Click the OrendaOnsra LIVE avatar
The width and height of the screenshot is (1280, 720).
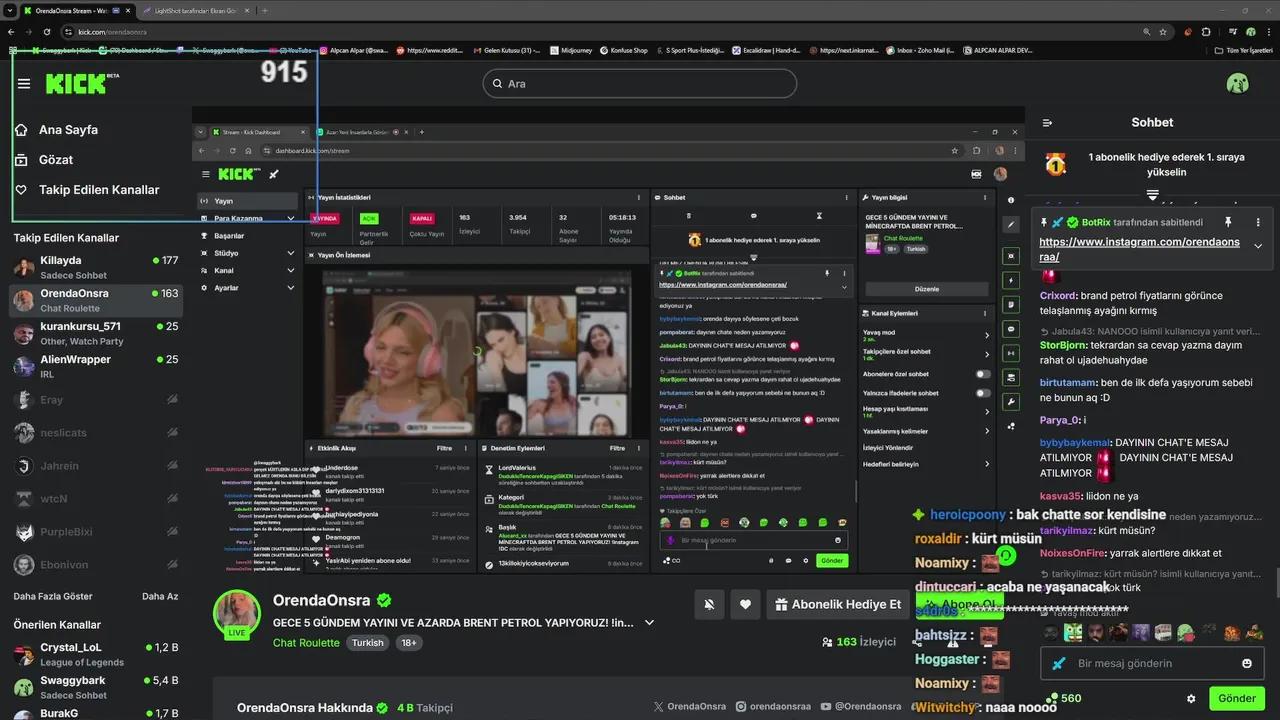tap(237, 613)
